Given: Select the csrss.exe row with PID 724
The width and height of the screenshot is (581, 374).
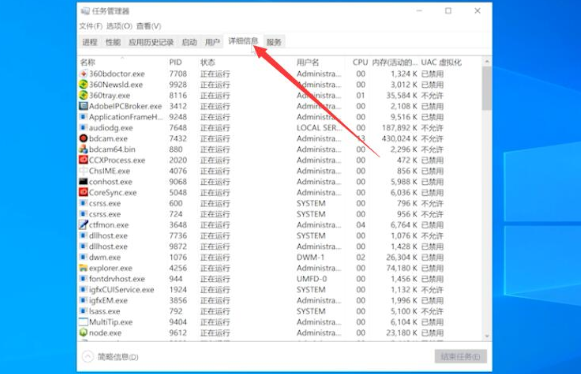Looking at the screenshot, I should tap(280, 214).
